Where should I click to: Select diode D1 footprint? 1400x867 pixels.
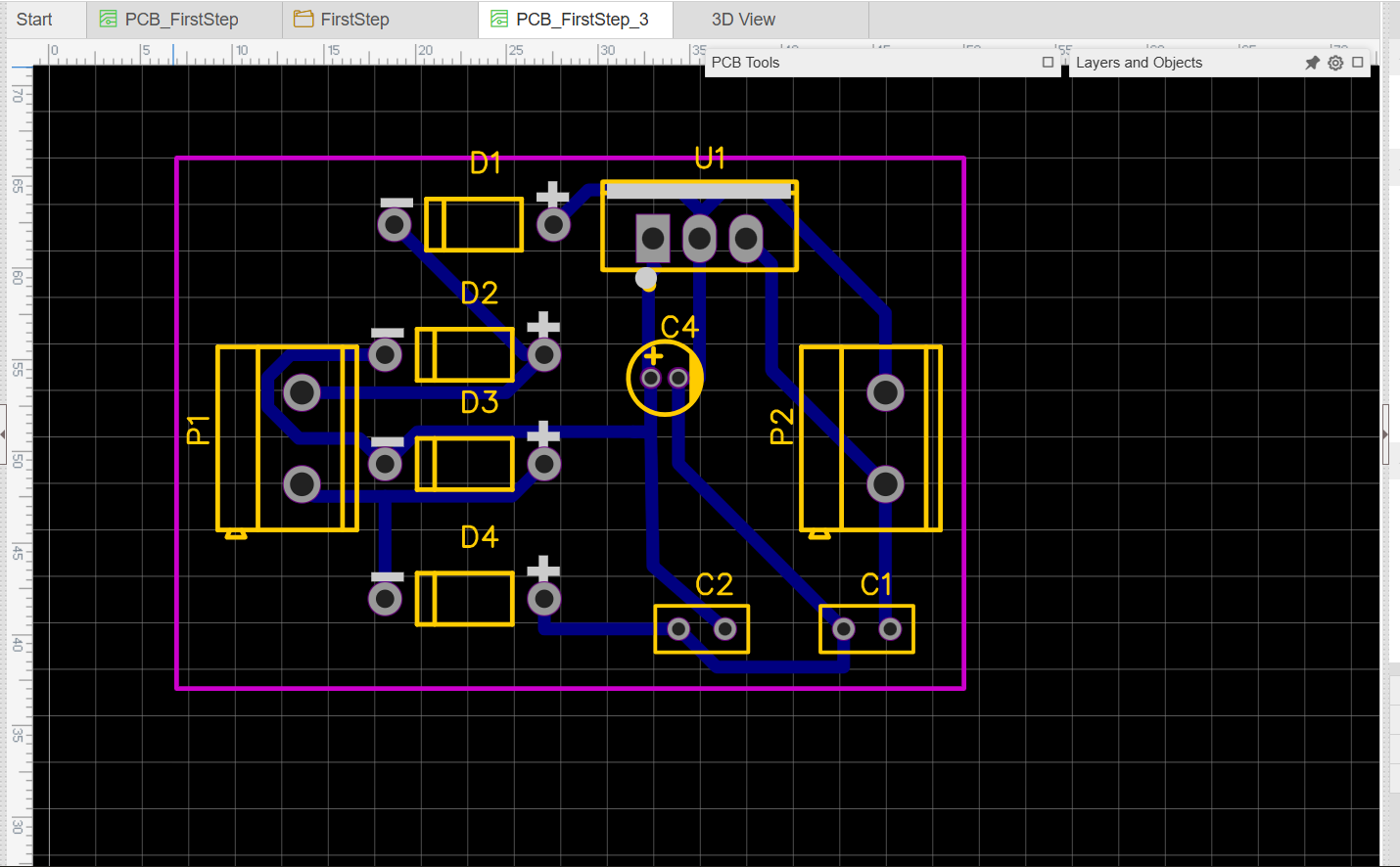point(474,225)
